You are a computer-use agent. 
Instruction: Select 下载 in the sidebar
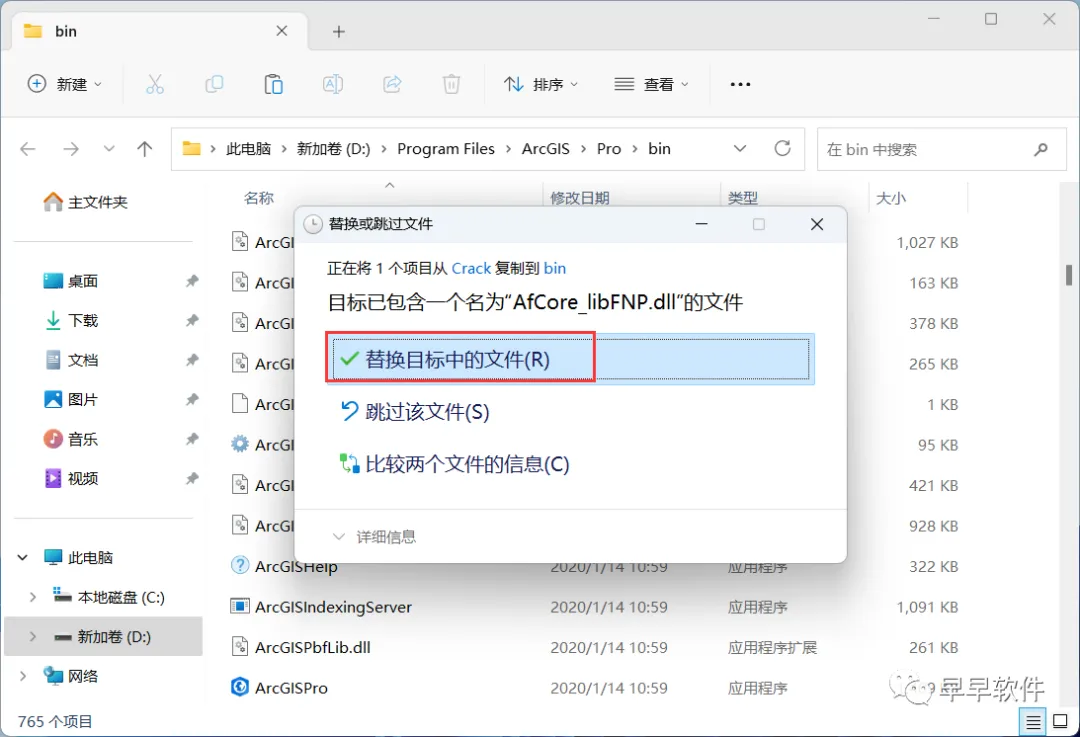71,320
